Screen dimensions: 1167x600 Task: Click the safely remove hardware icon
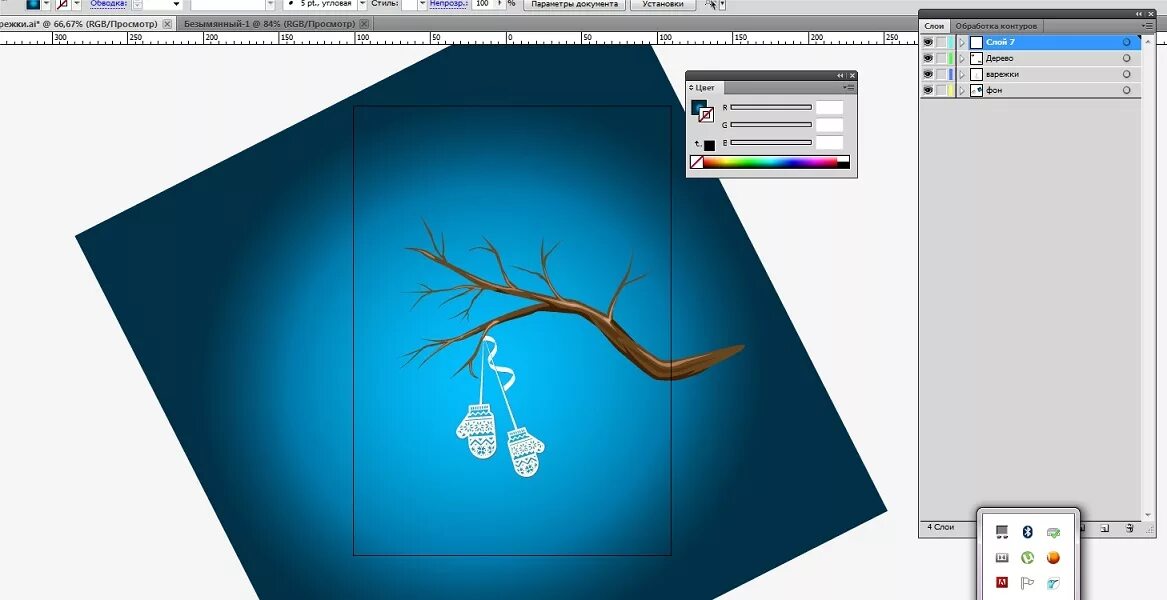tap(1052, 532)
